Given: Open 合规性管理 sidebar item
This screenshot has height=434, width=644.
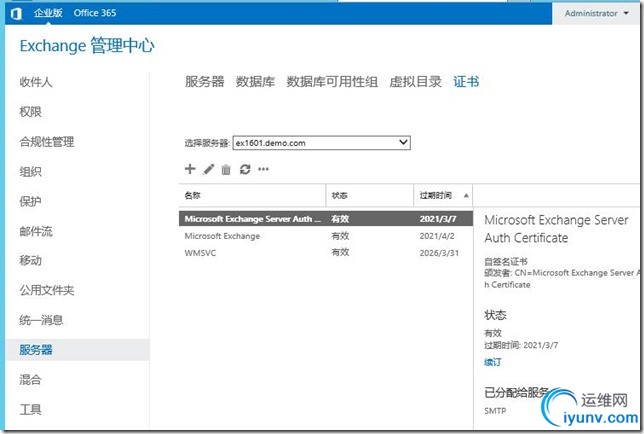Looking at the screenshot, I should 47,142.
